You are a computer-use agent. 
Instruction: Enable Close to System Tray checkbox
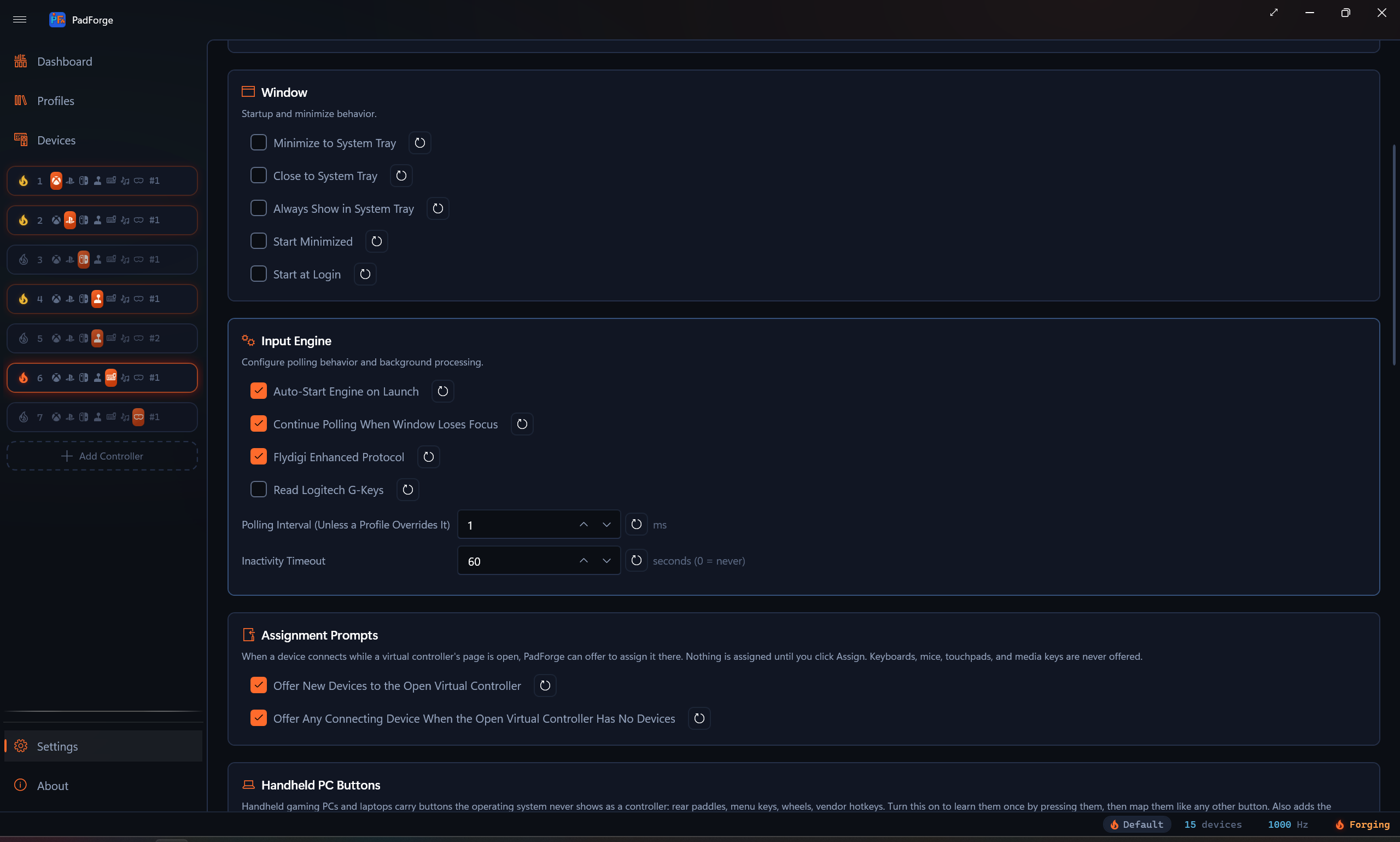point(259,175)
